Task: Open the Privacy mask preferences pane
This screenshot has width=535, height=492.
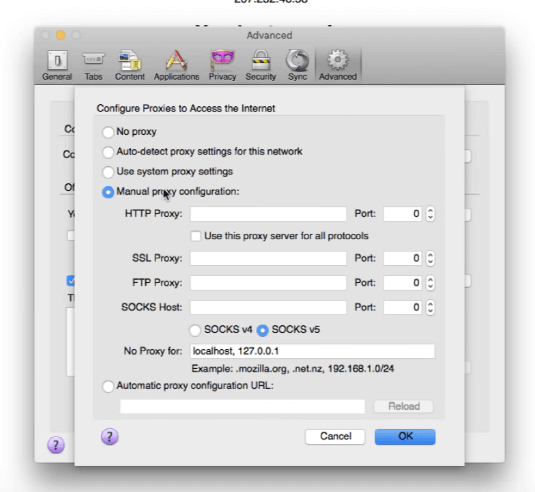Action: (222, 66)
